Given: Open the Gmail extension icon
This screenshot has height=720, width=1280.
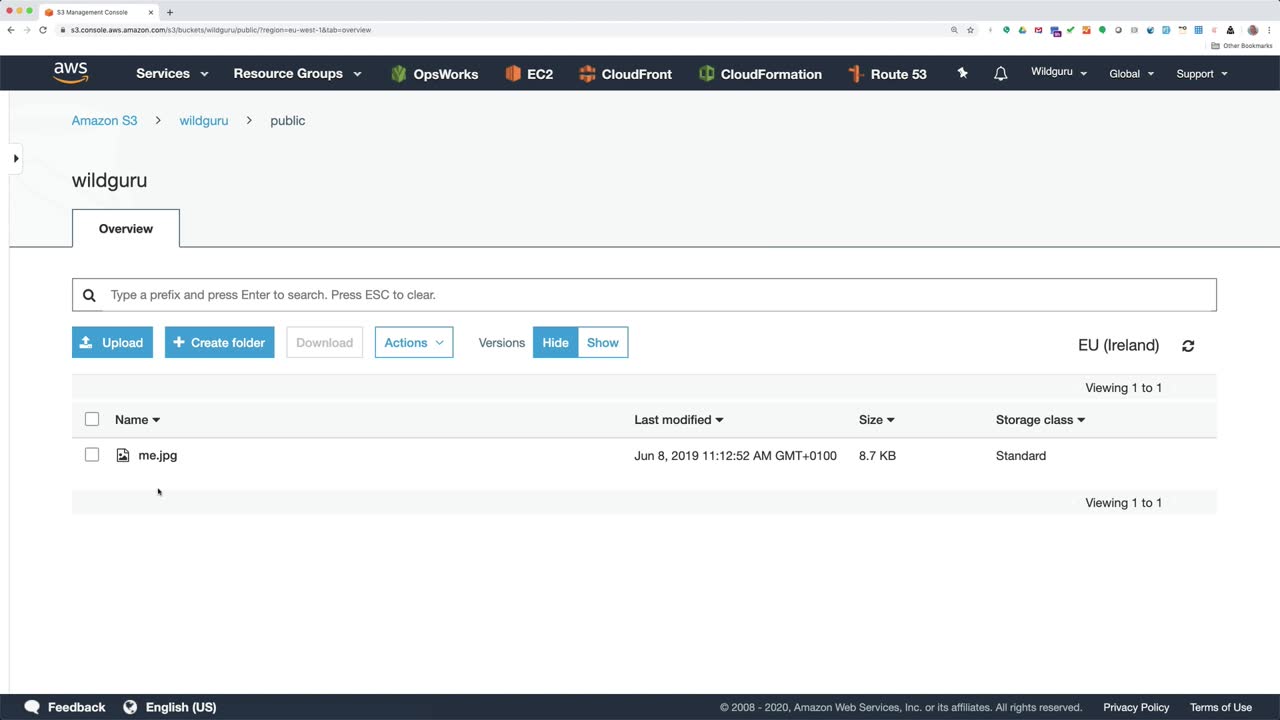Looking at the screenshot, I should [1038, 30].
